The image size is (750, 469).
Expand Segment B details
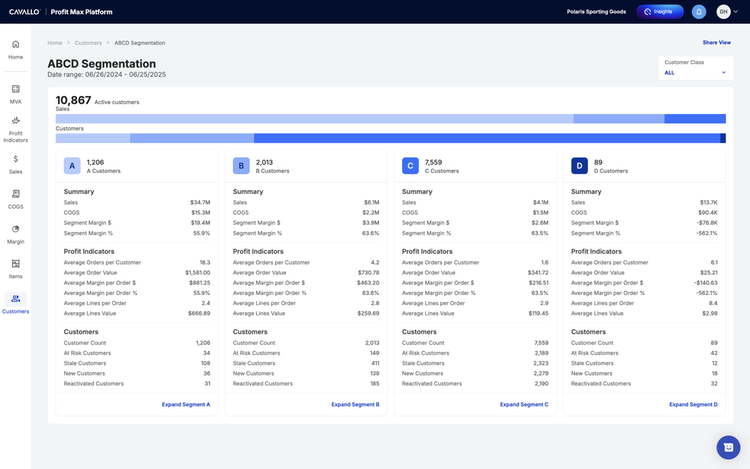(355, 404)
